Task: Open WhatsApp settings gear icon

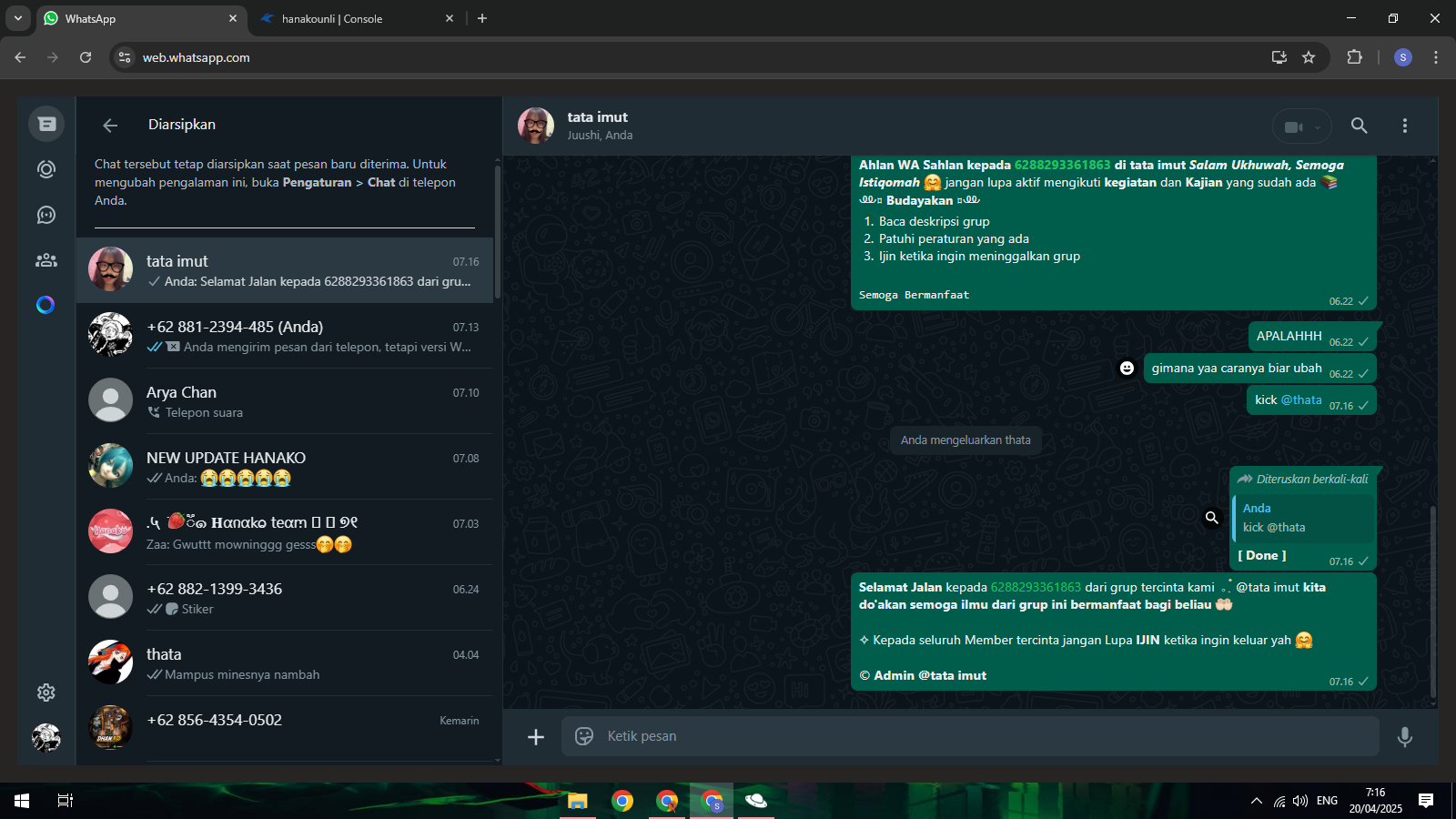Action: tap(46, 693)
